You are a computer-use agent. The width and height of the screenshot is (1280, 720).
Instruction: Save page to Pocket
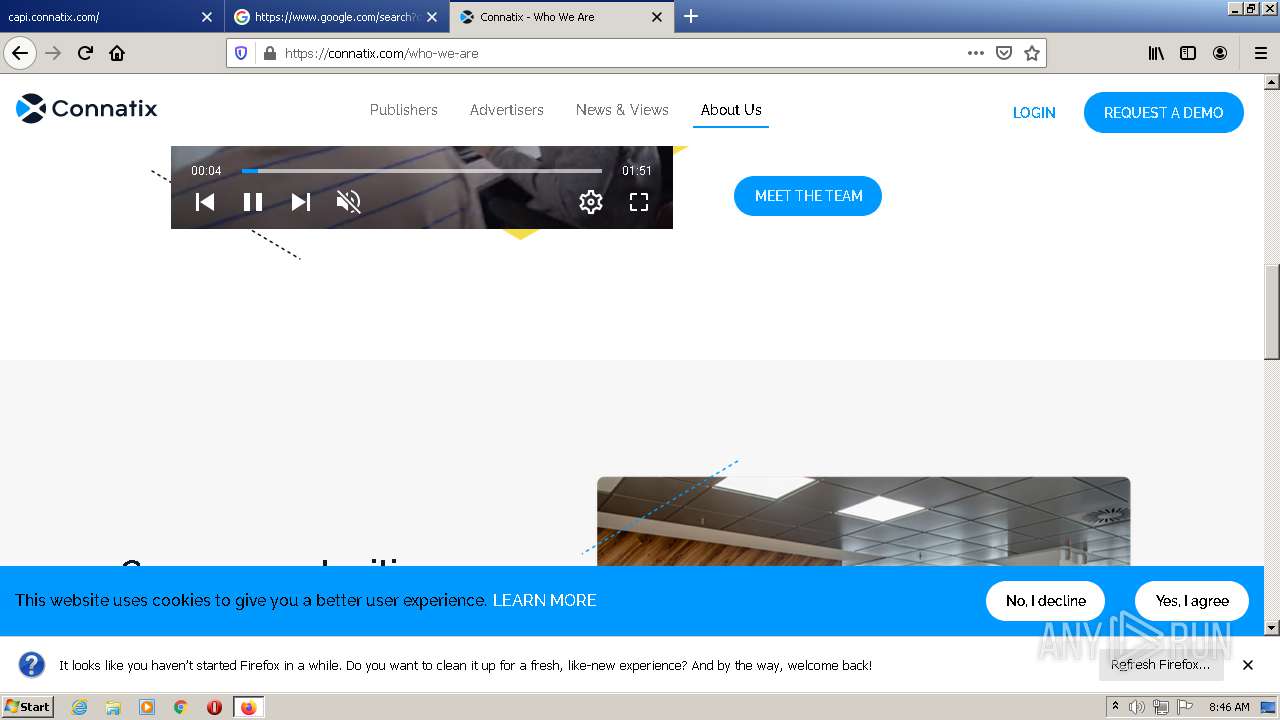point(1004,53)
